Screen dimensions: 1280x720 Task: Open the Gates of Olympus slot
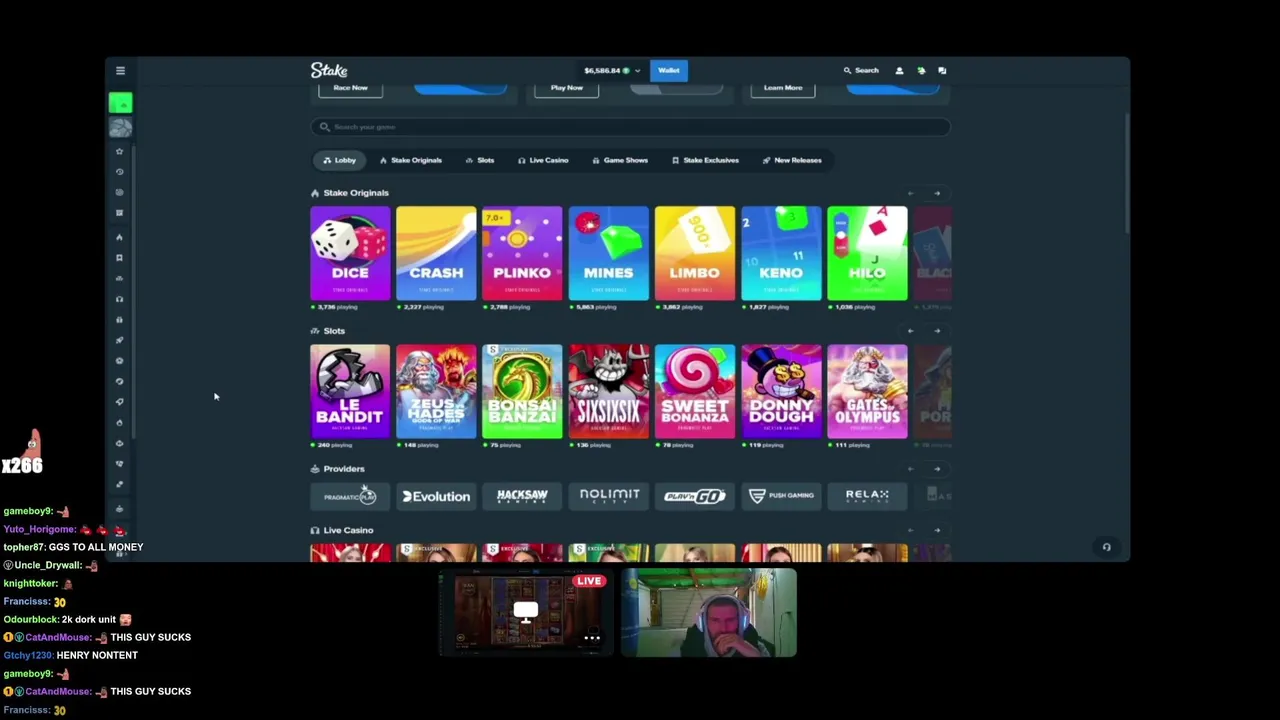[867, 391]
